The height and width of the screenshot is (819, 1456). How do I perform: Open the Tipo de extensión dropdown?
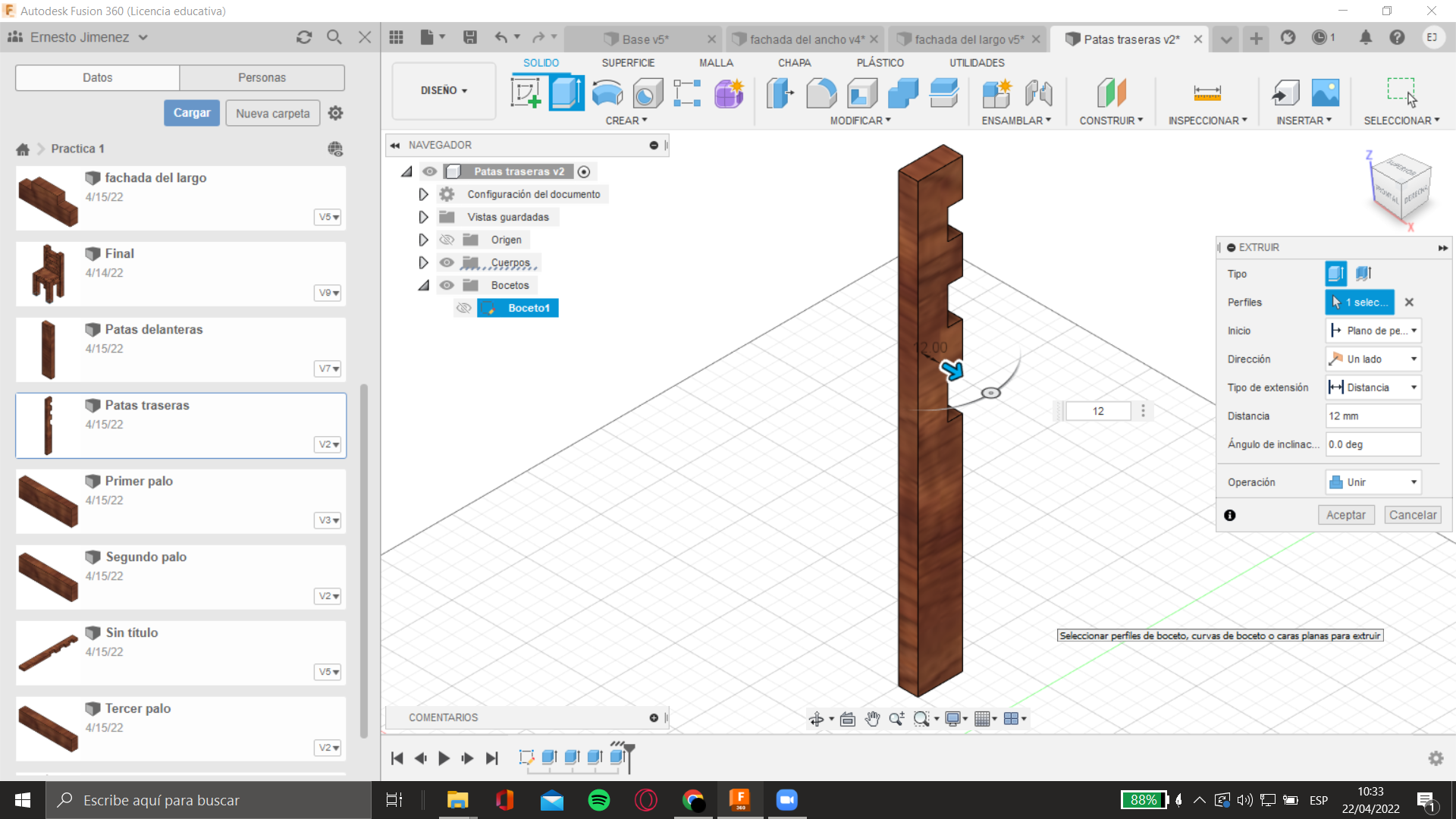tap(1373, 388)
